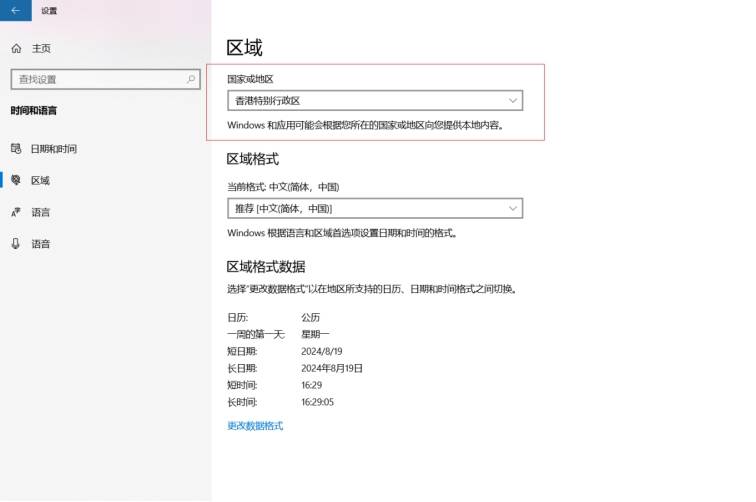756x502 pixels.
Task: Open the 日期和时间 settings page
Action: (54, 148)
